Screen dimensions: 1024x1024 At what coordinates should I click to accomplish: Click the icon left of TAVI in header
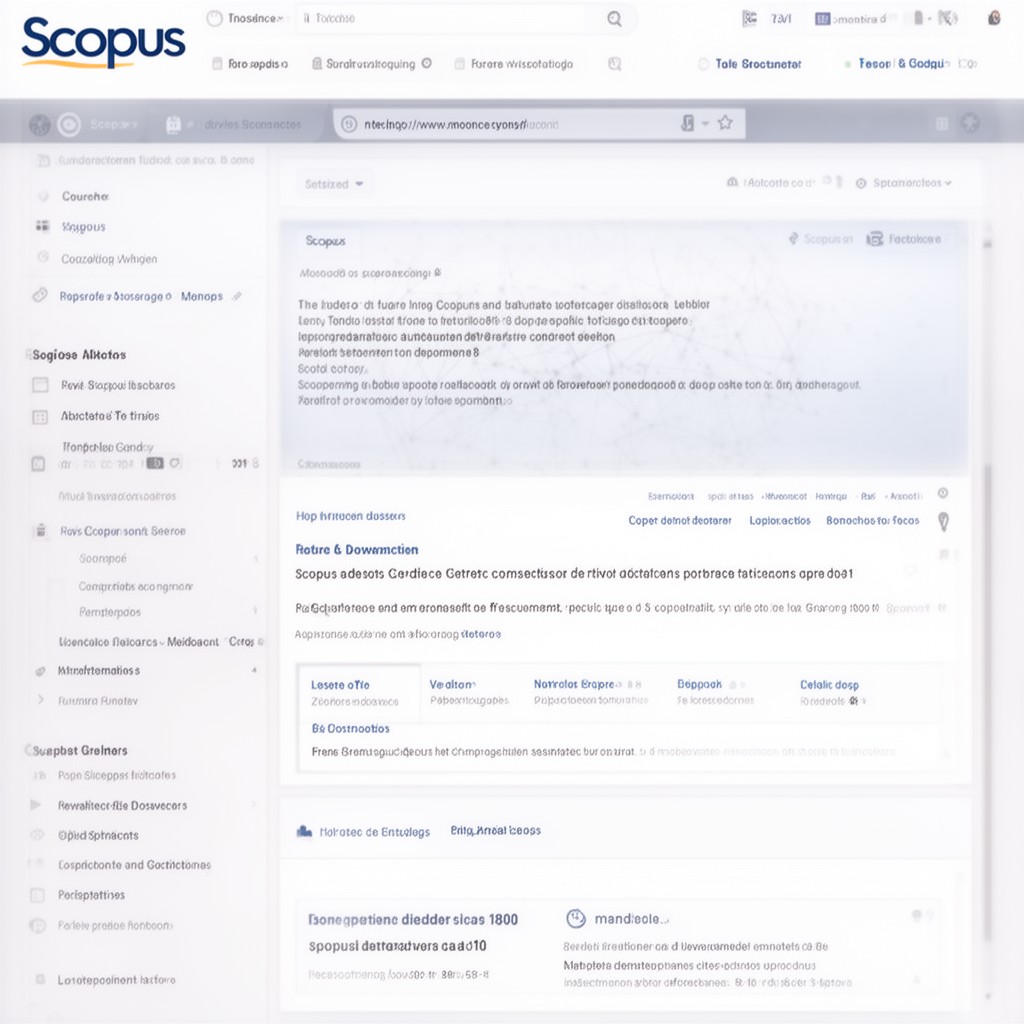pos(750,18)
